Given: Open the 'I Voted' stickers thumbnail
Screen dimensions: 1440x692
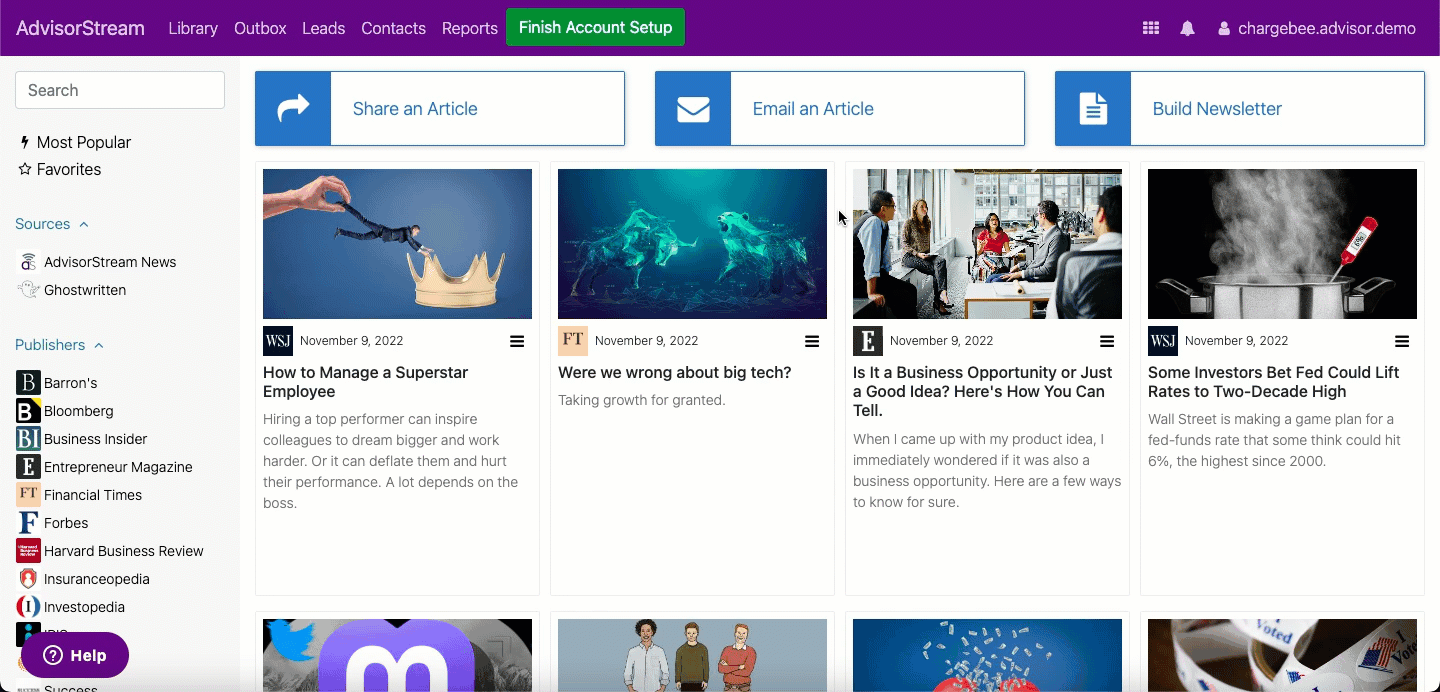Looking at the screenshot, I should click(x=1282, y=655).
